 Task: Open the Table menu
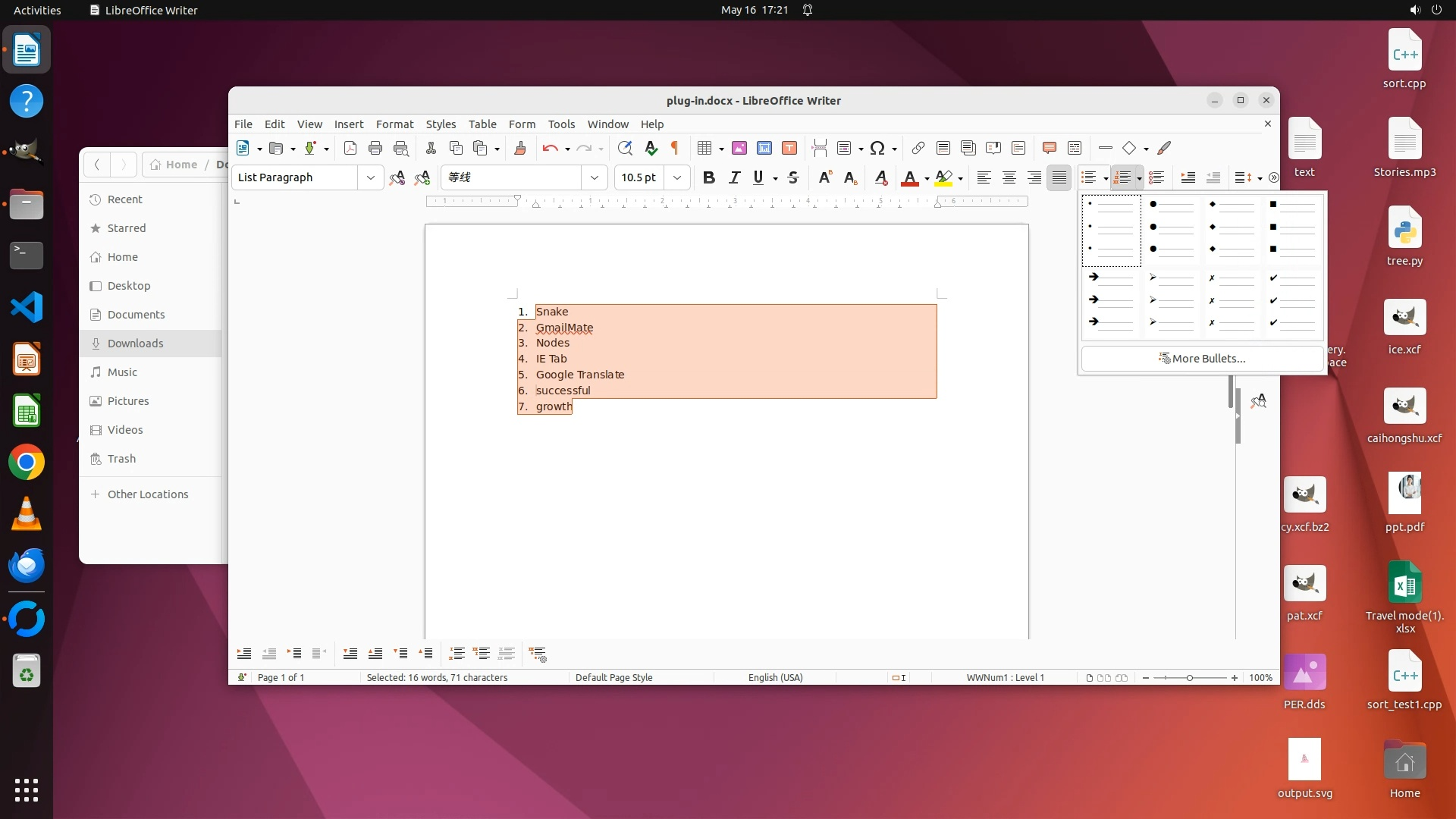[482, 124]
